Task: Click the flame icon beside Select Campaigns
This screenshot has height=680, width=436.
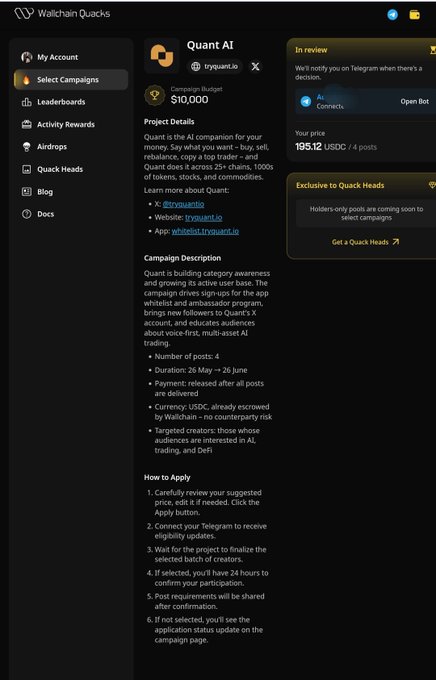Action: (26, 80)
